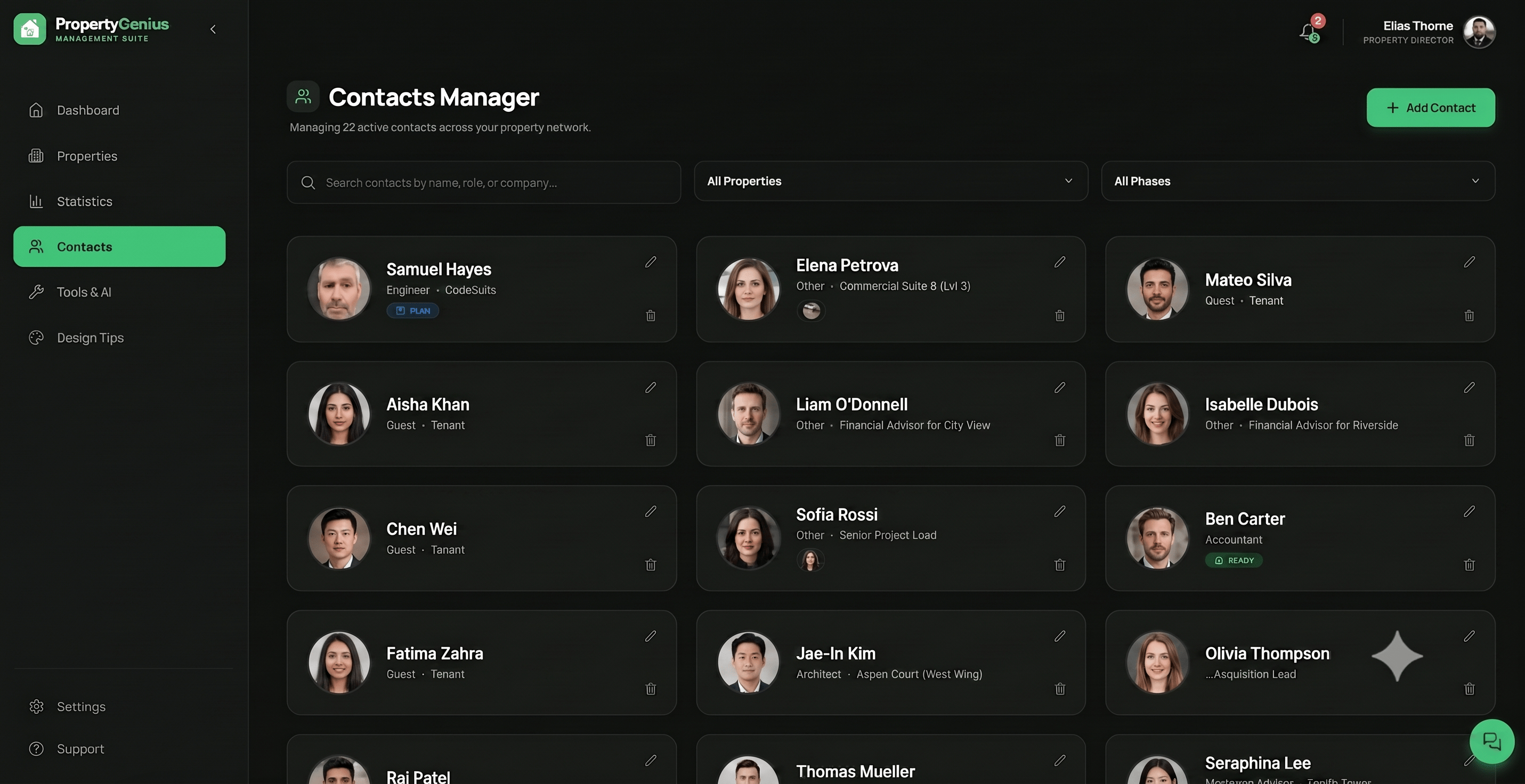Click Elias Thorne avatar photo
The height and width of the screenshot is (784, 1525).
[1479, 32]
